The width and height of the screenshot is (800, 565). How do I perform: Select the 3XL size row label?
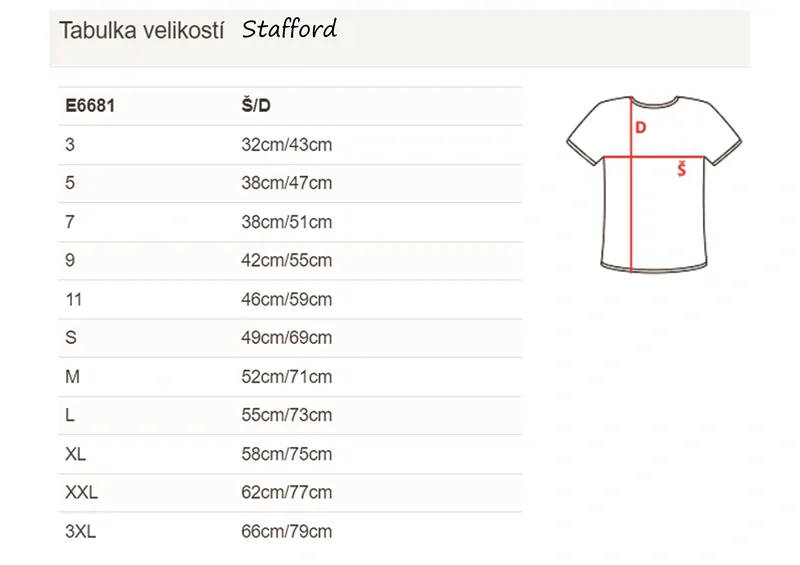pos(80,531)
